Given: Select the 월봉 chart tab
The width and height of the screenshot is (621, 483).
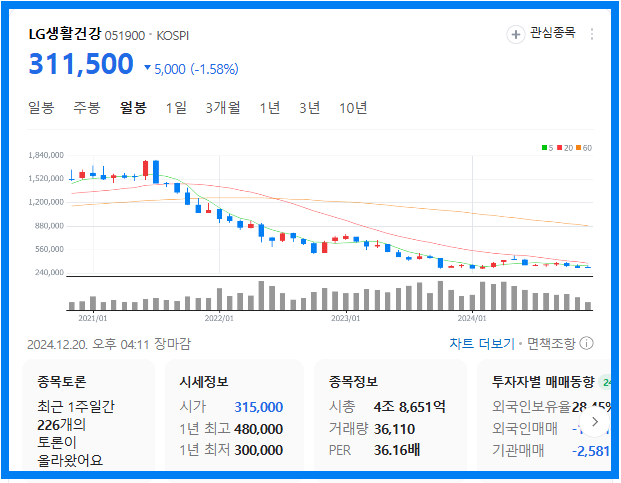Looking at the screenshot, I should point(133,107).
